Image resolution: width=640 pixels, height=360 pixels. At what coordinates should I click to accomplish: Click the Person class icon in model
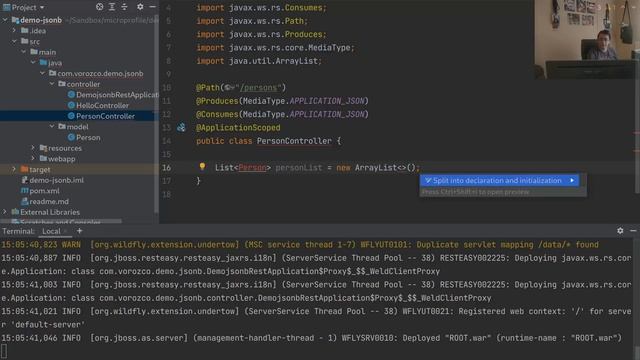(x=71, y=138)
